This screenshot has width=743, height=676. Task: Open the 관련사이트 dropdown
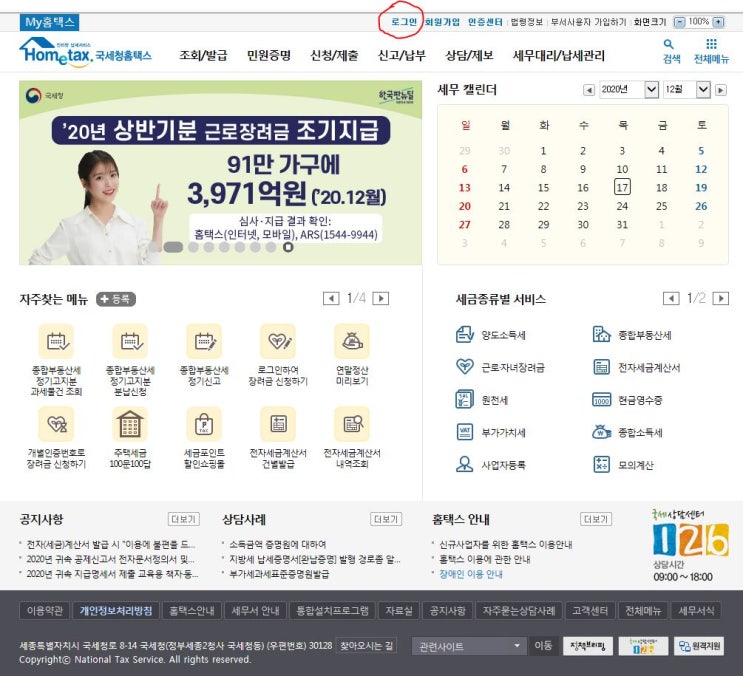pos(469,646)
